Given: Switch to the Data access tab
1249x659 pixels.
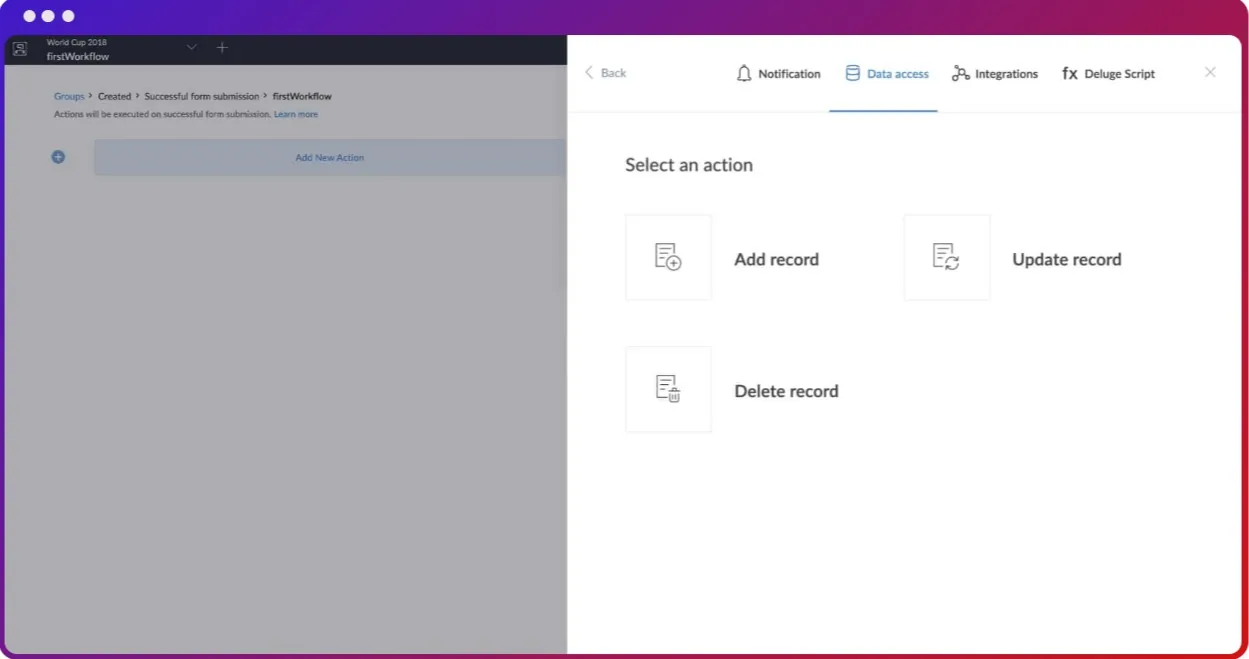Looking at the screenshot, I should pos(887,74).
